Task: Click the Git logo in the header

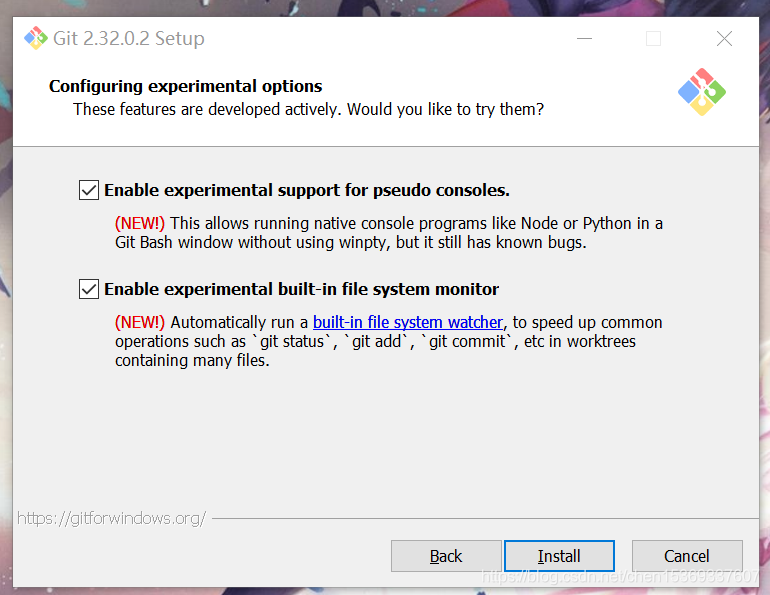Action: click(701, 92)
